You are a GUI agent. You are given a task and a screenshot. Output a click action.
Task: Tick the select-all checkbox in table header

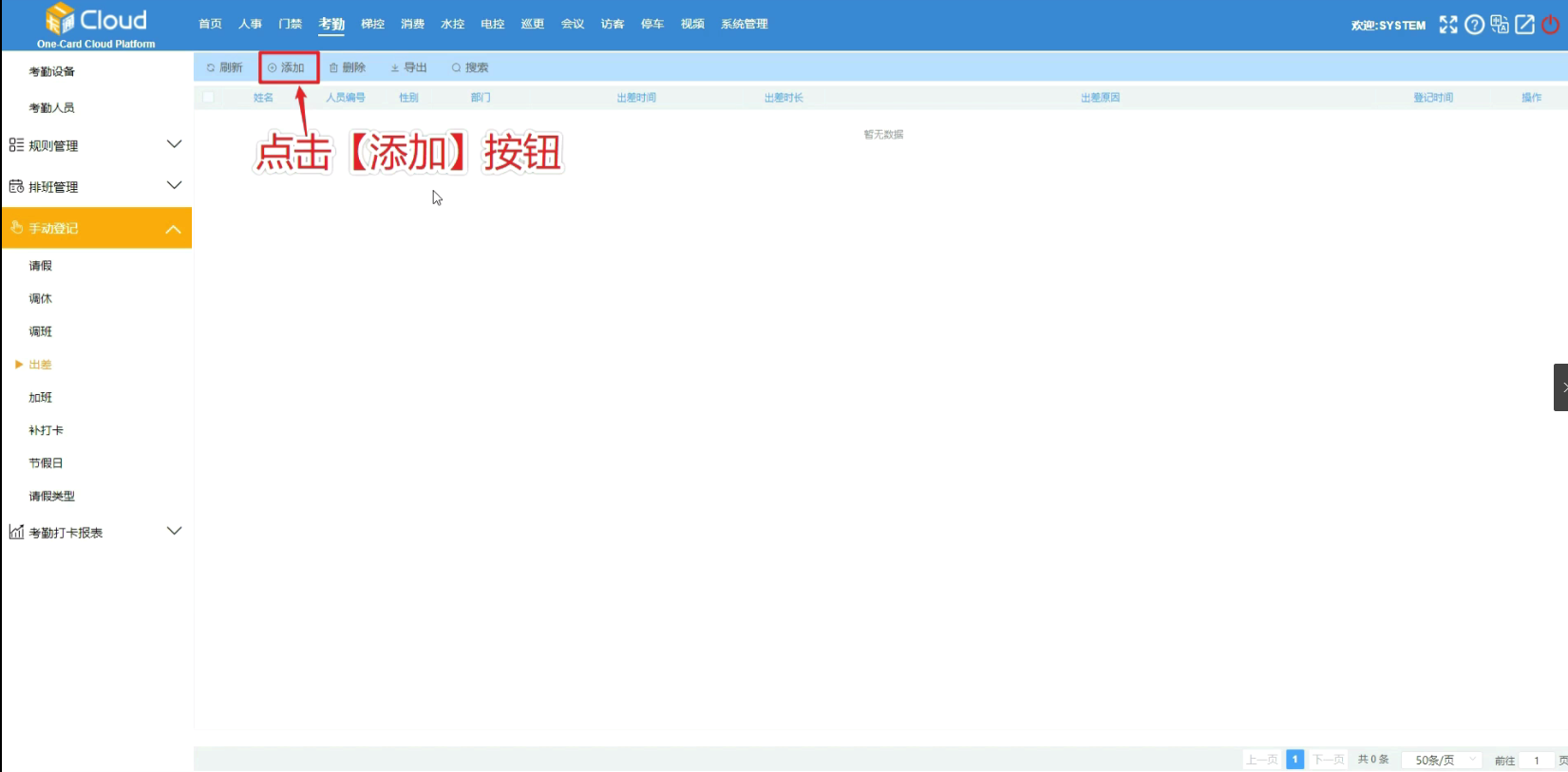tap(209, 97)
